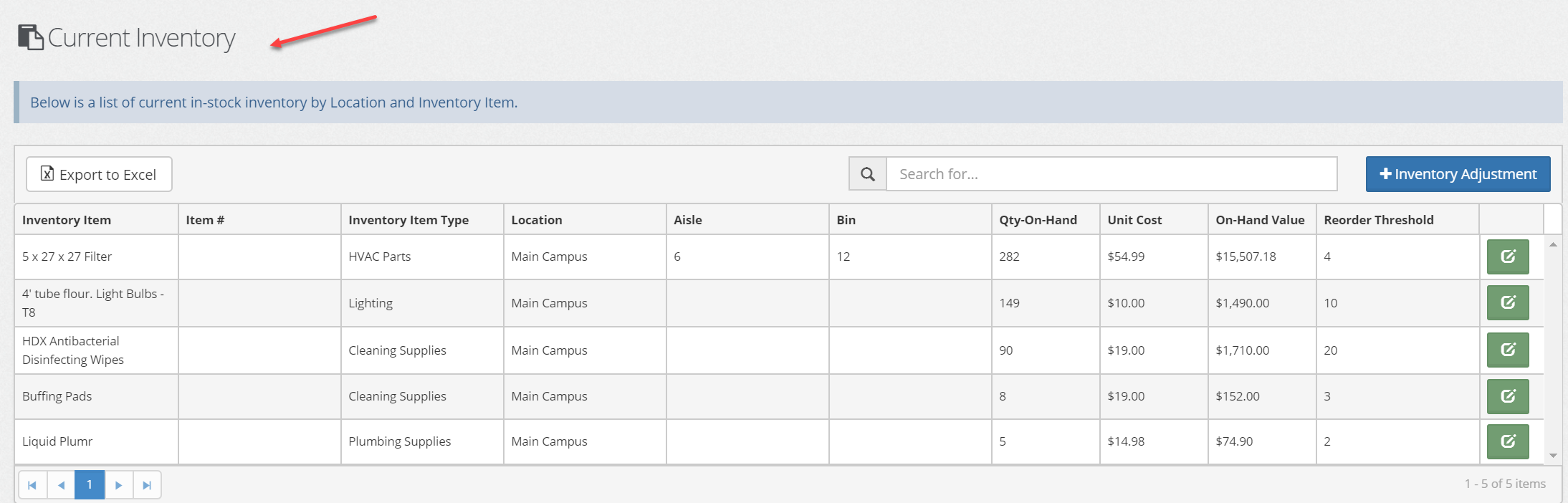This screenshot has width=1568, height=503.
Task: Edit the HDX Antibacterial Disinfecting Wipes row
Action: point(1508,350)
